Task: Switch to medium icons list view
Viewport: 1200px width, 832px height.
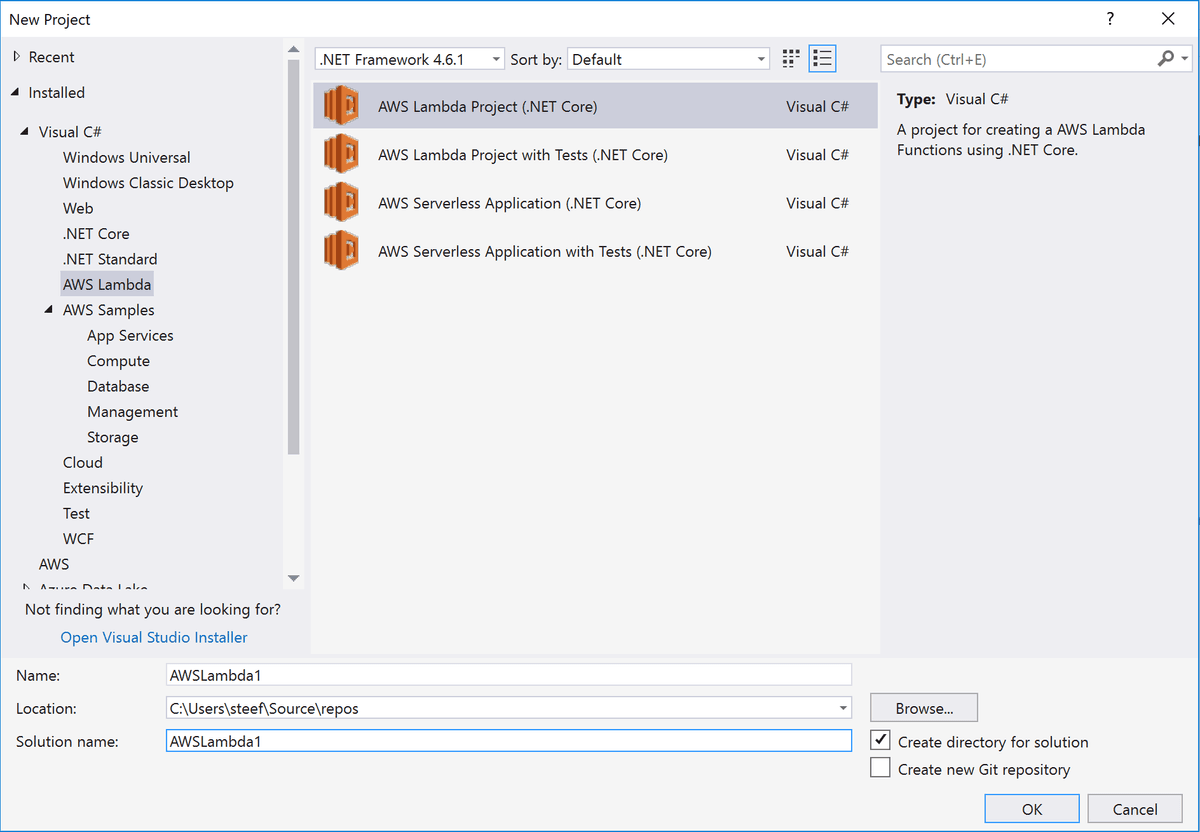Action: tap(822, 59)
